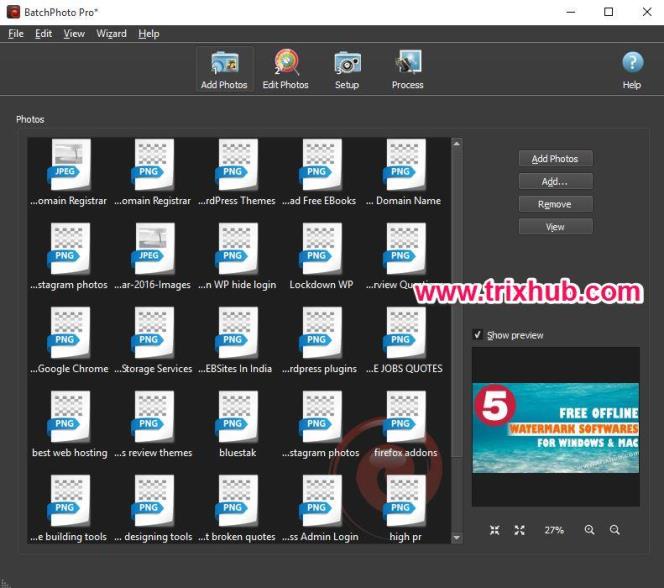664x588 pixels.
Task: Click the Add... button
Action: tap(555, 182)
